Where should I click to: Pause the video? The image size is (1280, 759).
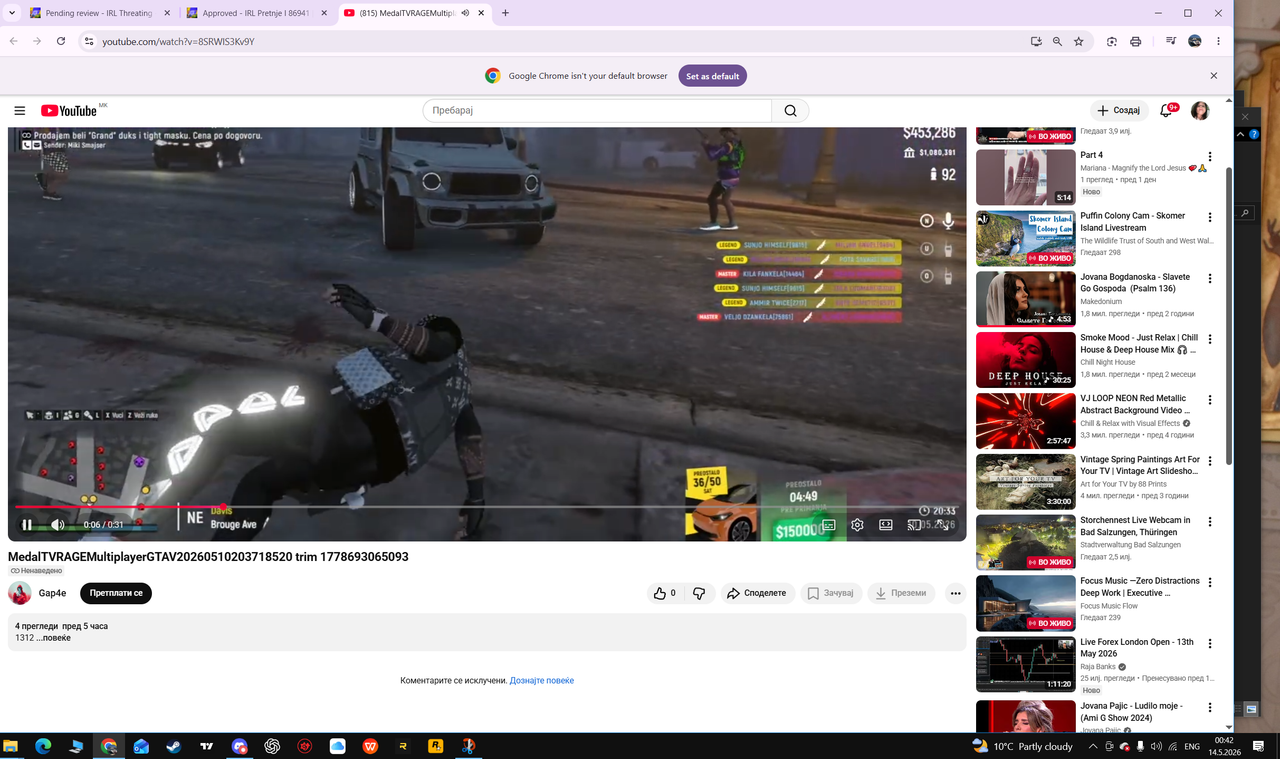tap(27, 525)
